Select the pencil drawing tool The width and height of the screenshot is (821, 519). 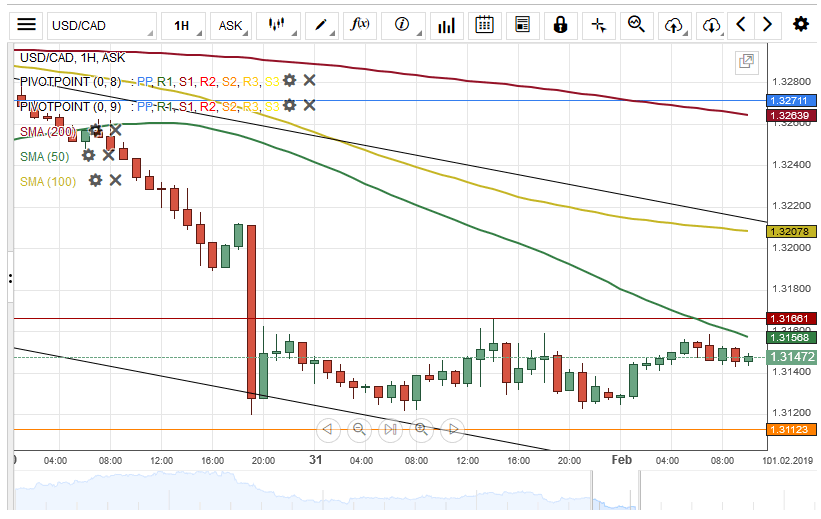[x=321, y=25]
